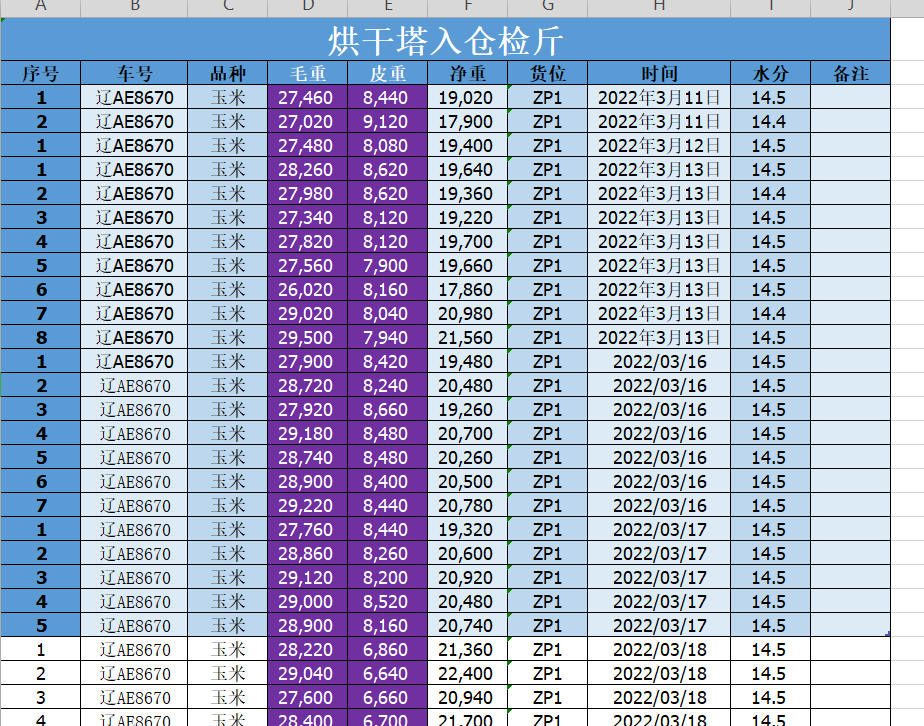
Task: Click the 皮重 header cell
Action: pyautogui.click(x=388, y=73)
